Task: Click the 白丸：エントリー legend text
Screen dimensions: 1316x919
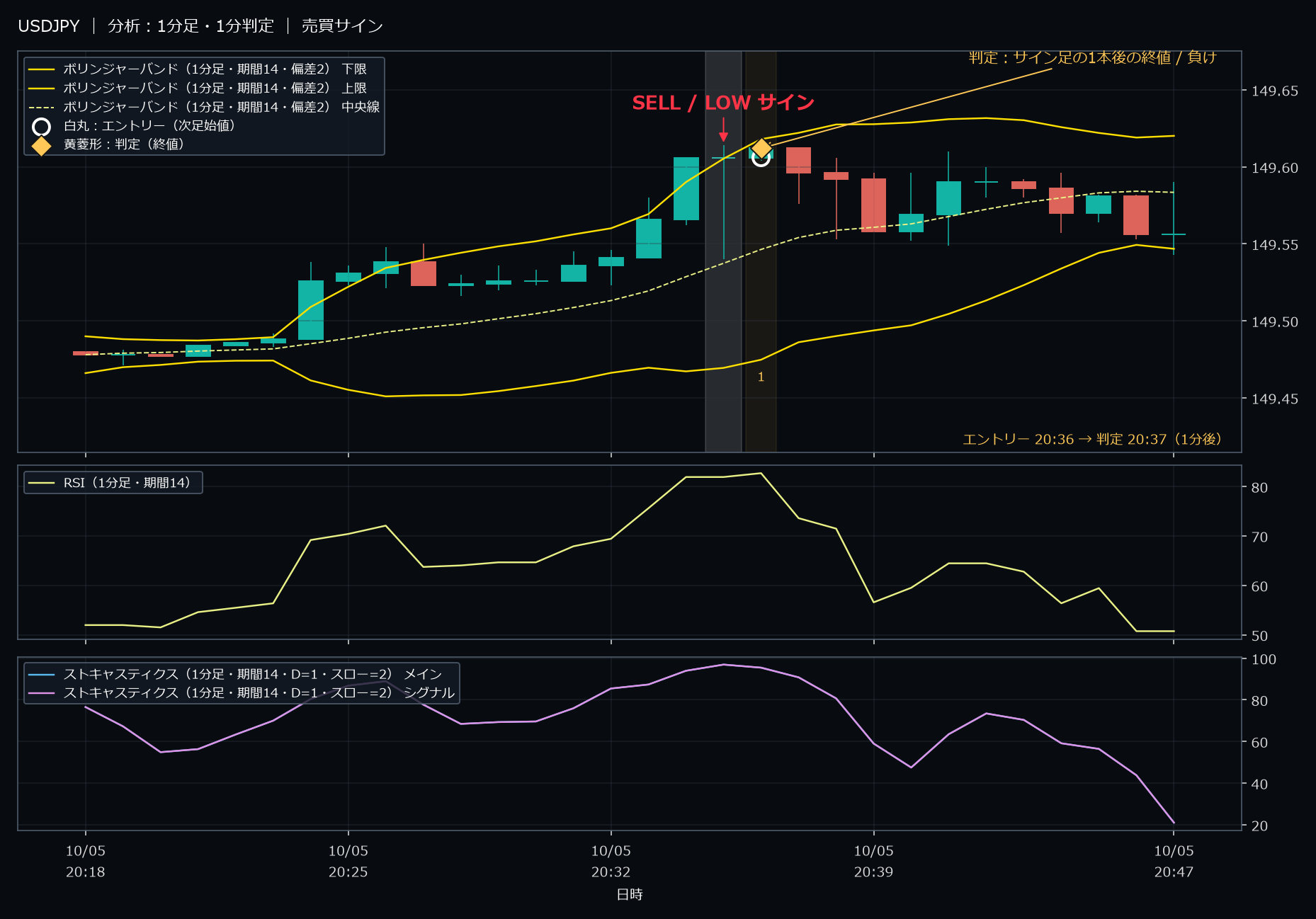Action: click(x=149, y=125)
